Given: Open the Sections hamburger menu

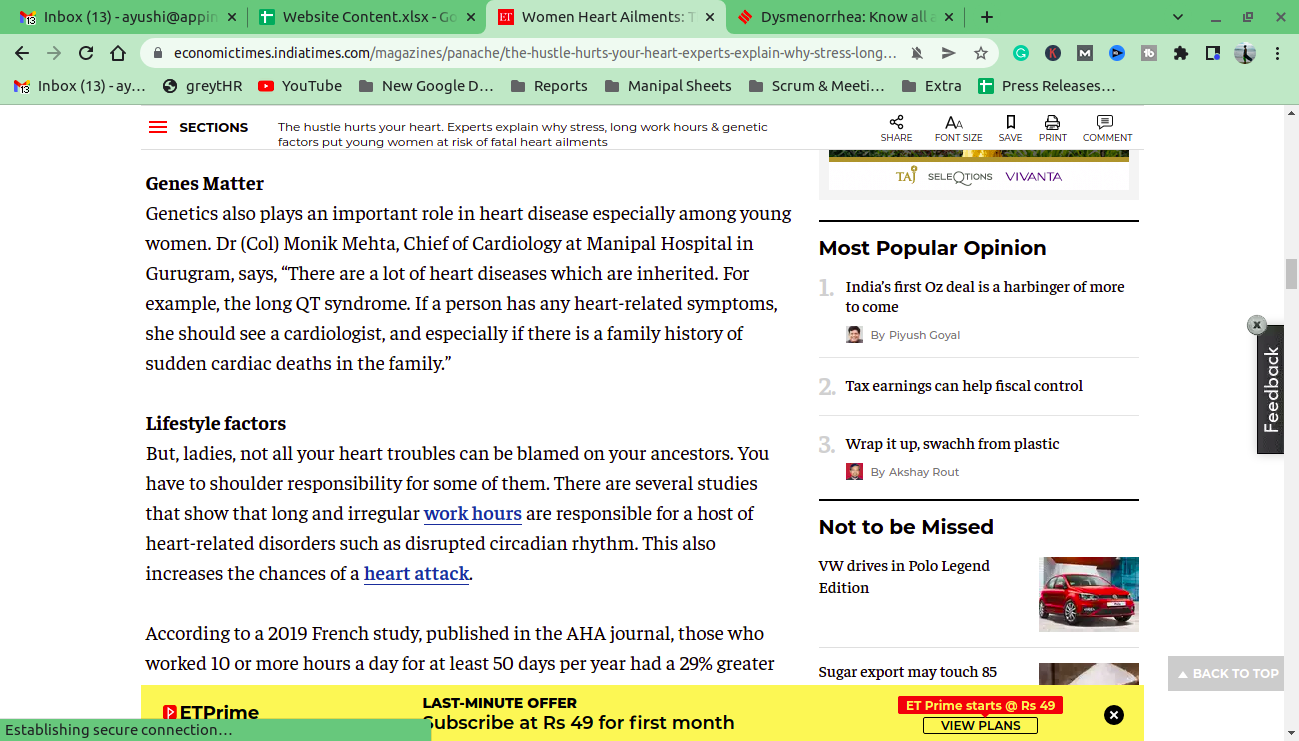Looking at the screenshot, I should point(158,127).
